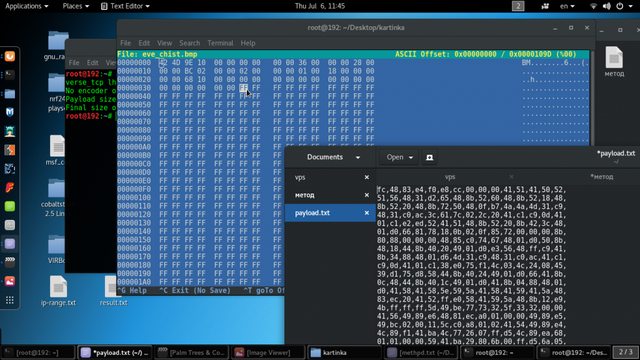
Task: Click the new document icon next to Open
Action: pyautogui.click(x=429, y=157)
